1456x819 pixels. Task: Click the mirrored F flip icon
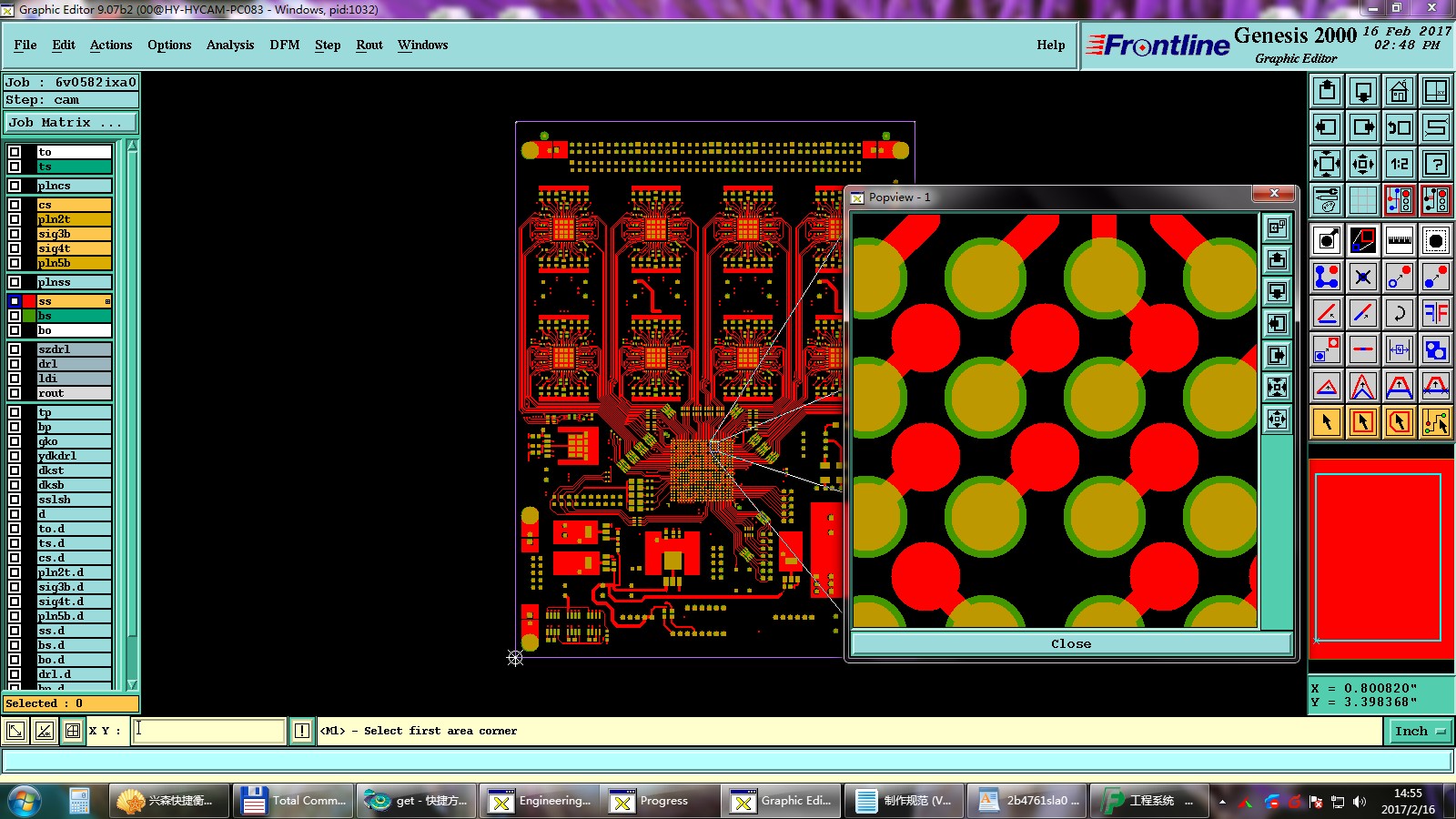(x=1436, y=313)
